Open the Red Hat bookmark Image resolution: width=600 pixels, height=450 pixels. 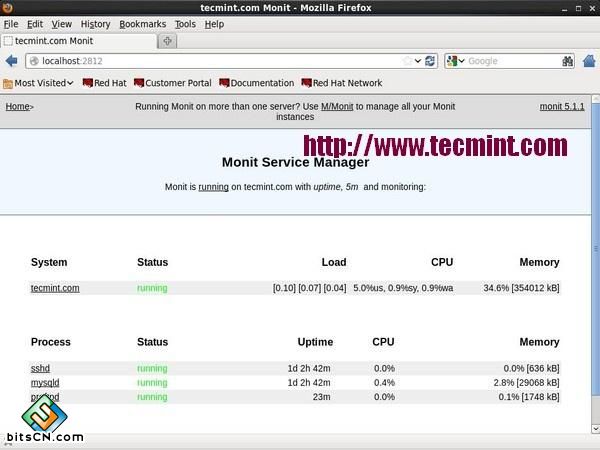coord(104,83)
